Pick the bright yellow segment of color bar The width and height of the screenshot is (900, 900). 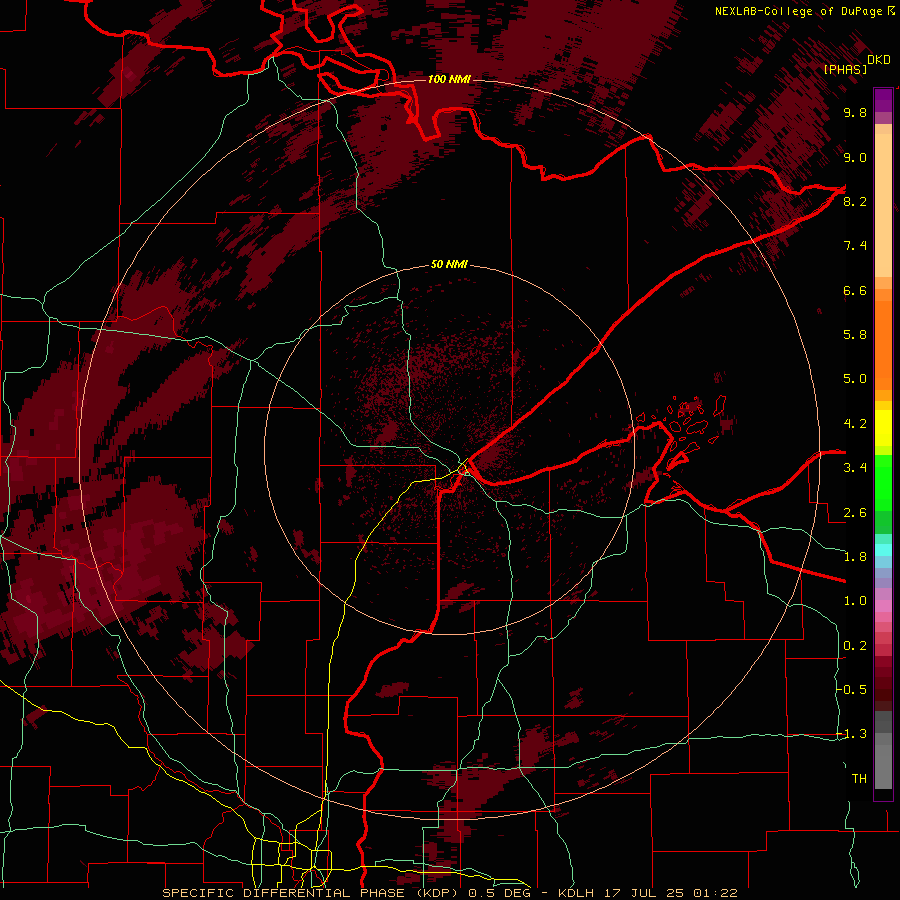click(883, 428)
